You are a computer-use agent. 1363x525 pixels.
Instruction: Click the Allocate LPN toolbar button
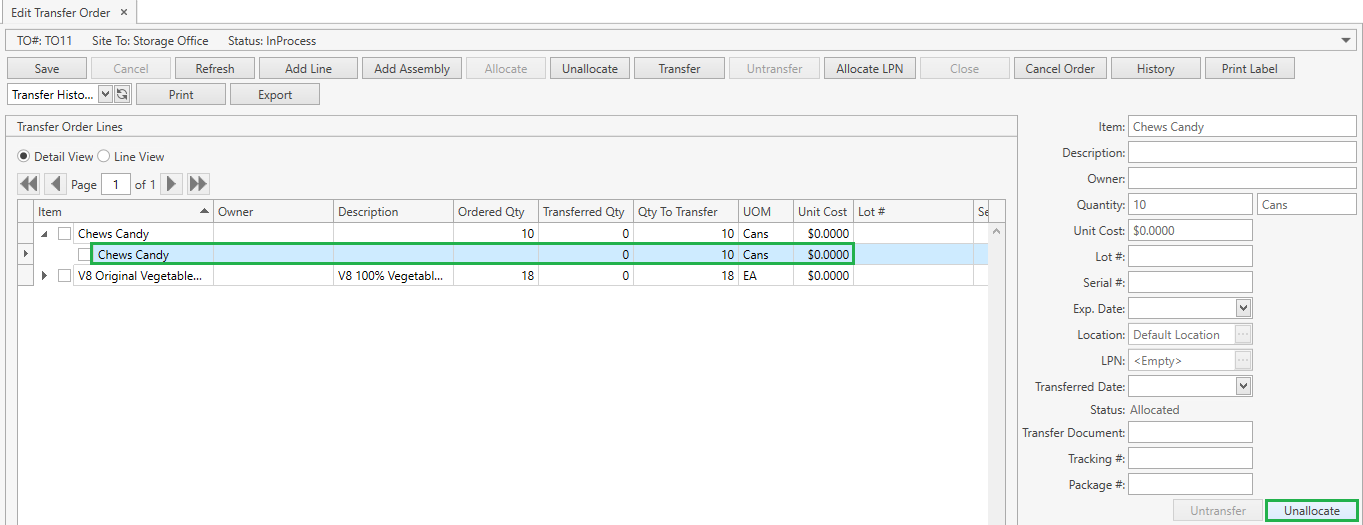869,69
